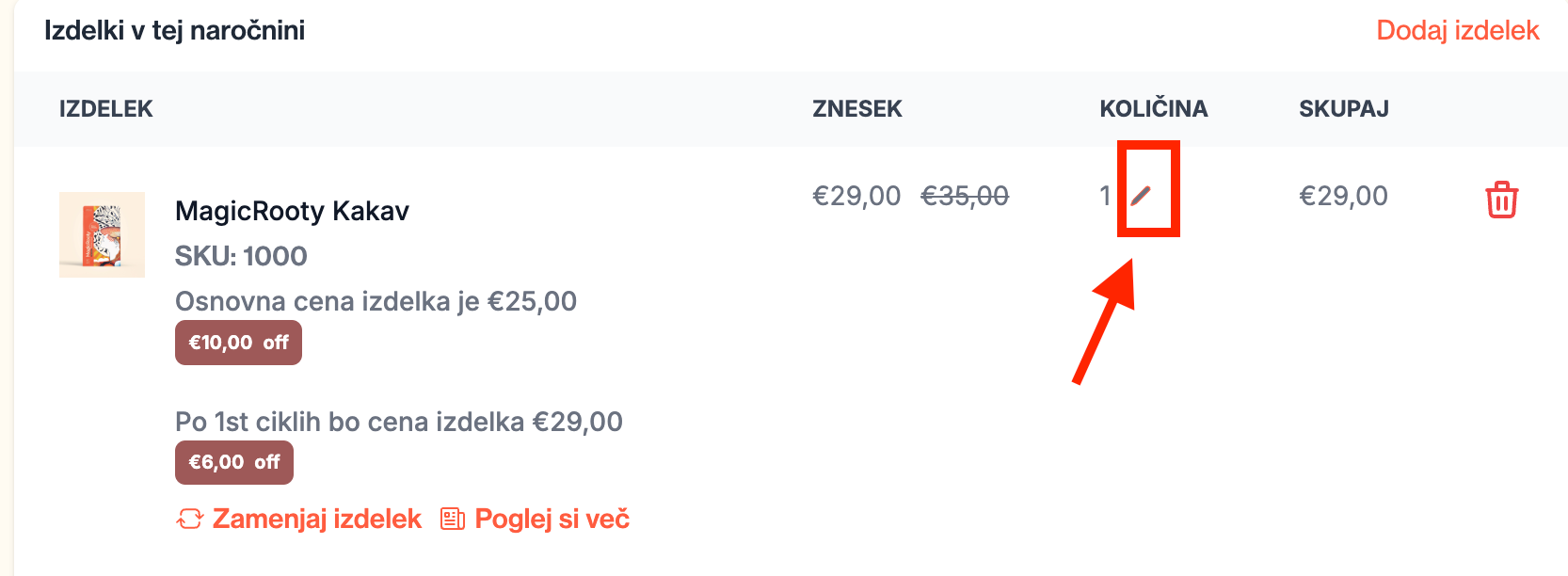The height and width of the screenshot is (576, 1568).
Task: Open the Poglej si več link
Action: pos(552,519)
